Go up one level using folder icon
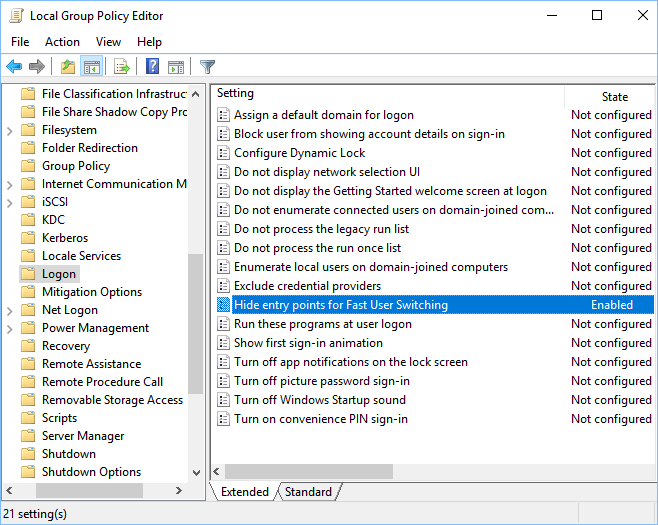This screenshot has height=525, width=658. click(67, 67)
